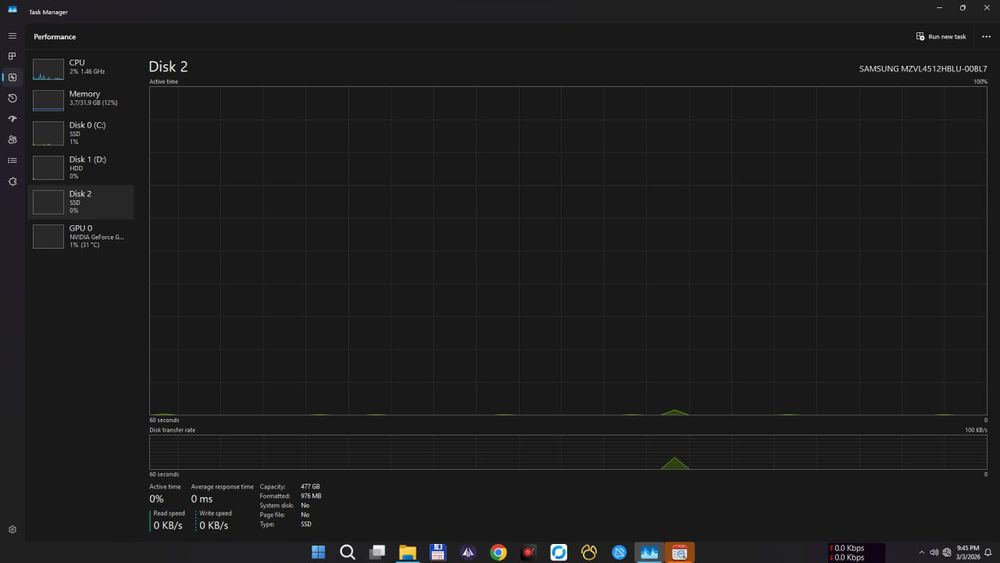The image size is (1000, 563).
Task: Open the three-dot more options menu
Action: pyautogui.click(x=986, y=36)
